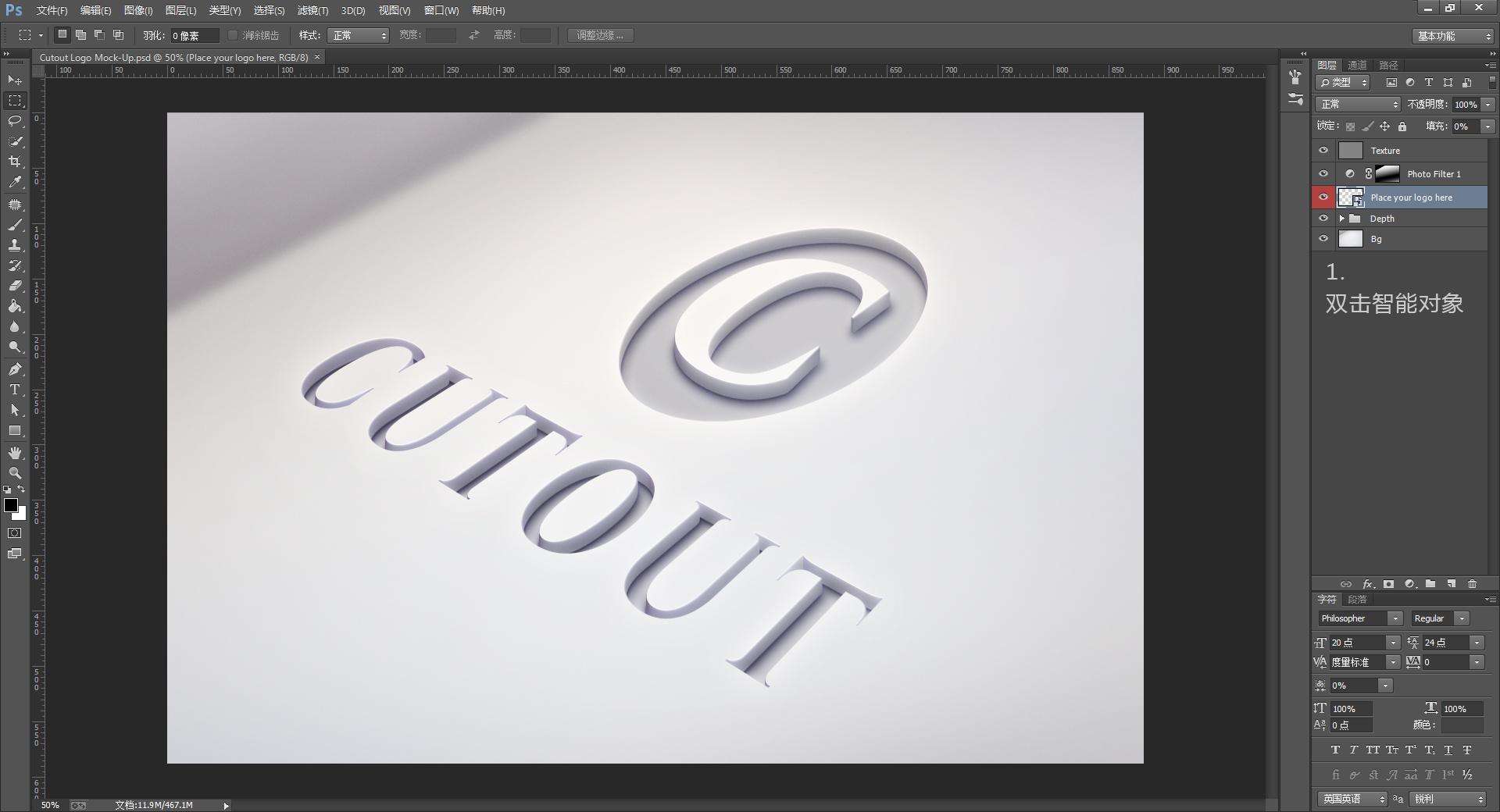Image resolution: width=1500 pixels, height=812 pixels.
Task: Open the layer blend mode dropdown
Action: point(1359,104)
